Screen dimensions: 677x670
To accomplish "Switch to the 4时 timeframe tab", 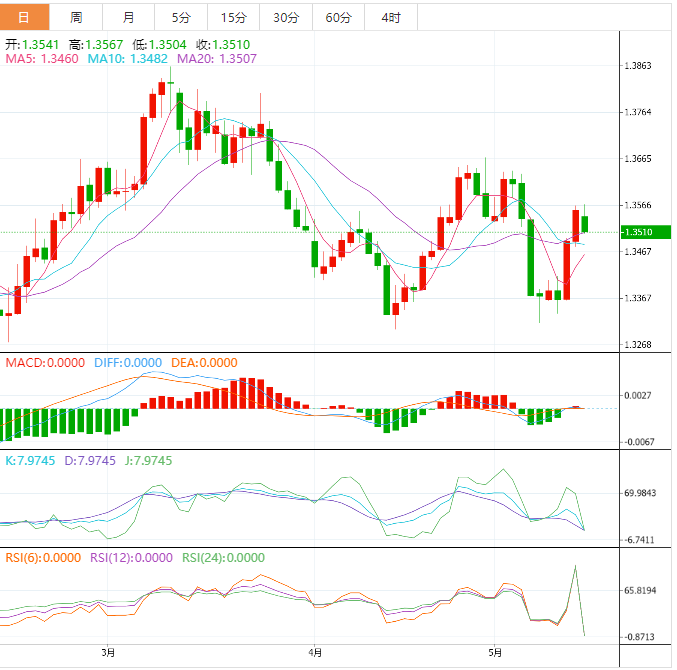I will tap(391, 18).
